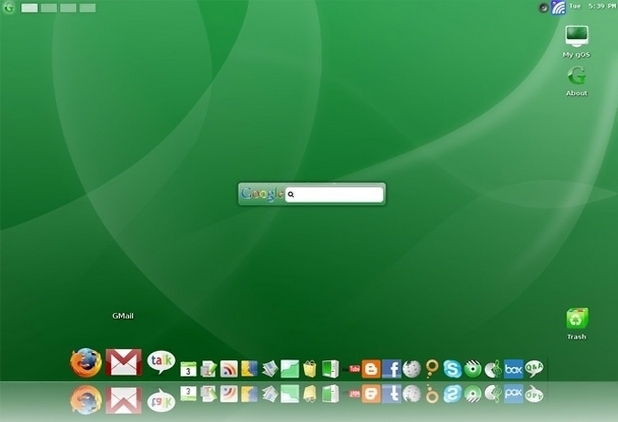Open the orange Blogger icon
Screen dimensions: 618x422
[371, 369]
